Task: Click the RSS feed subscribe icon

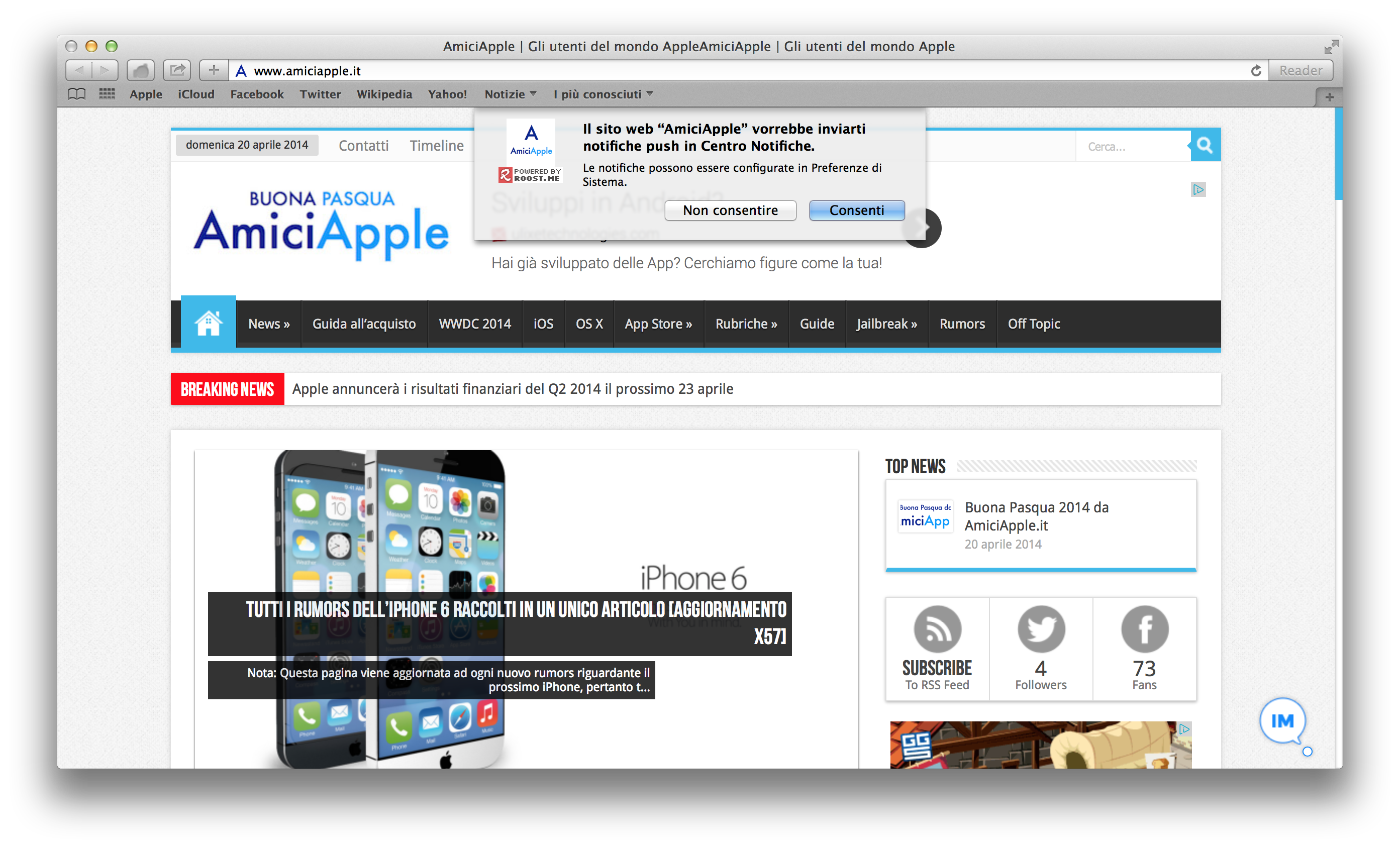Action: 938,629
